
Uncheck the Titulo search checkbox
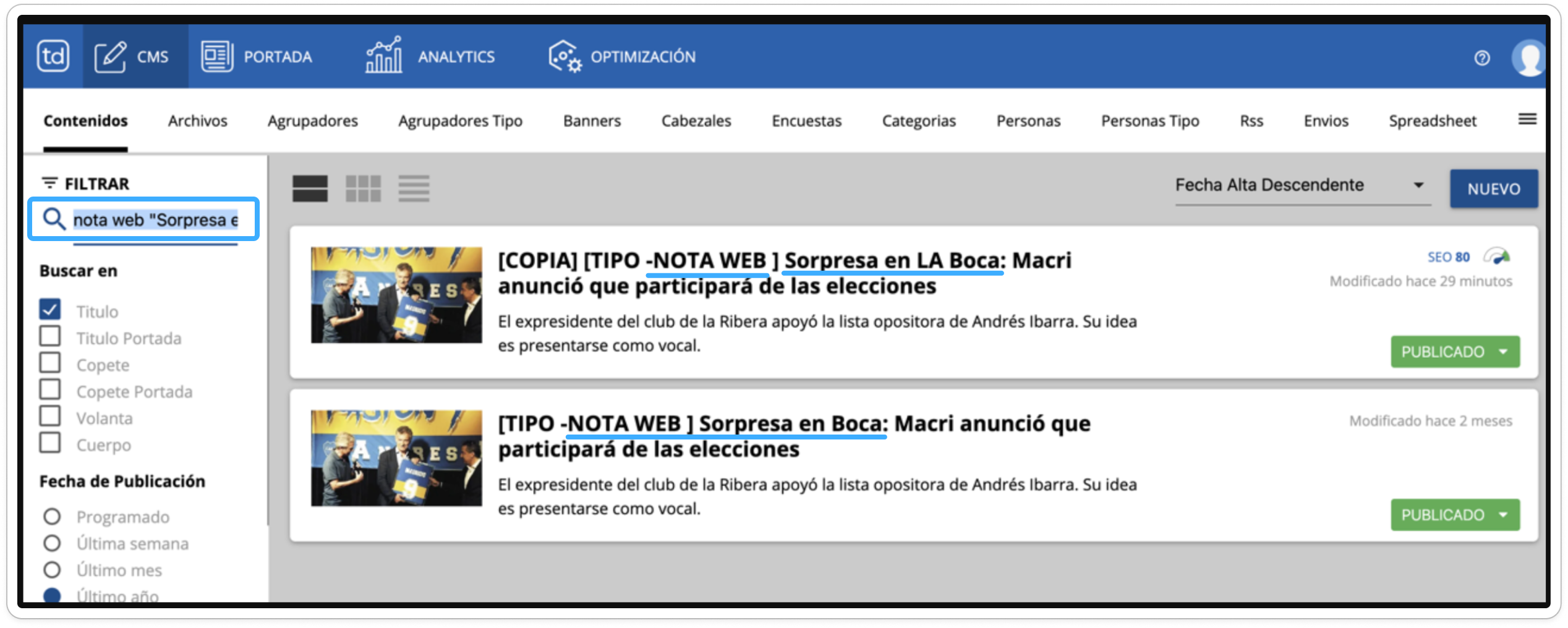point(50,310)
